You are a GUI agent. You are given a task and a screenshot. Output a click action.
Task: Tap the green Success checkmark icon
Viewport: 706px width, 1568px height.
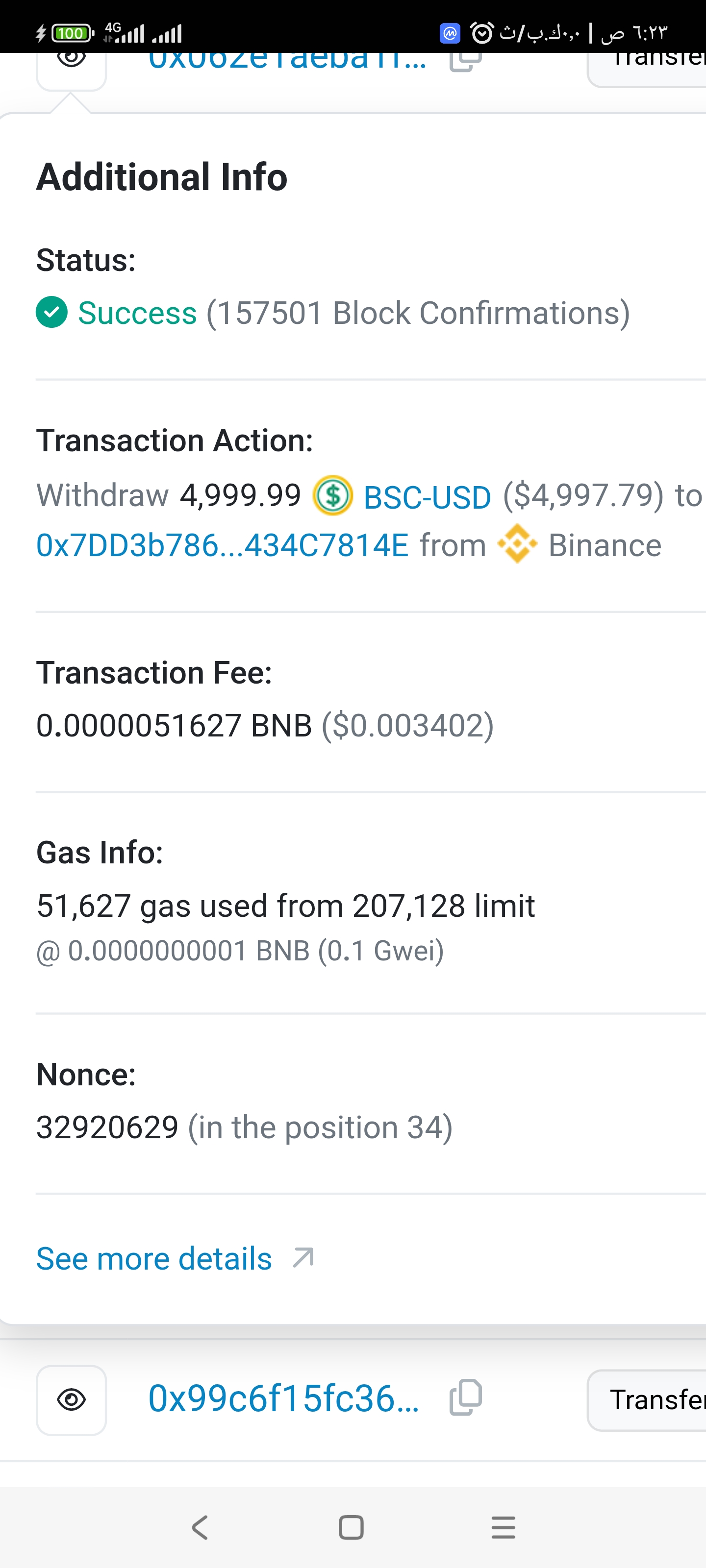click(x=52, y=312)
